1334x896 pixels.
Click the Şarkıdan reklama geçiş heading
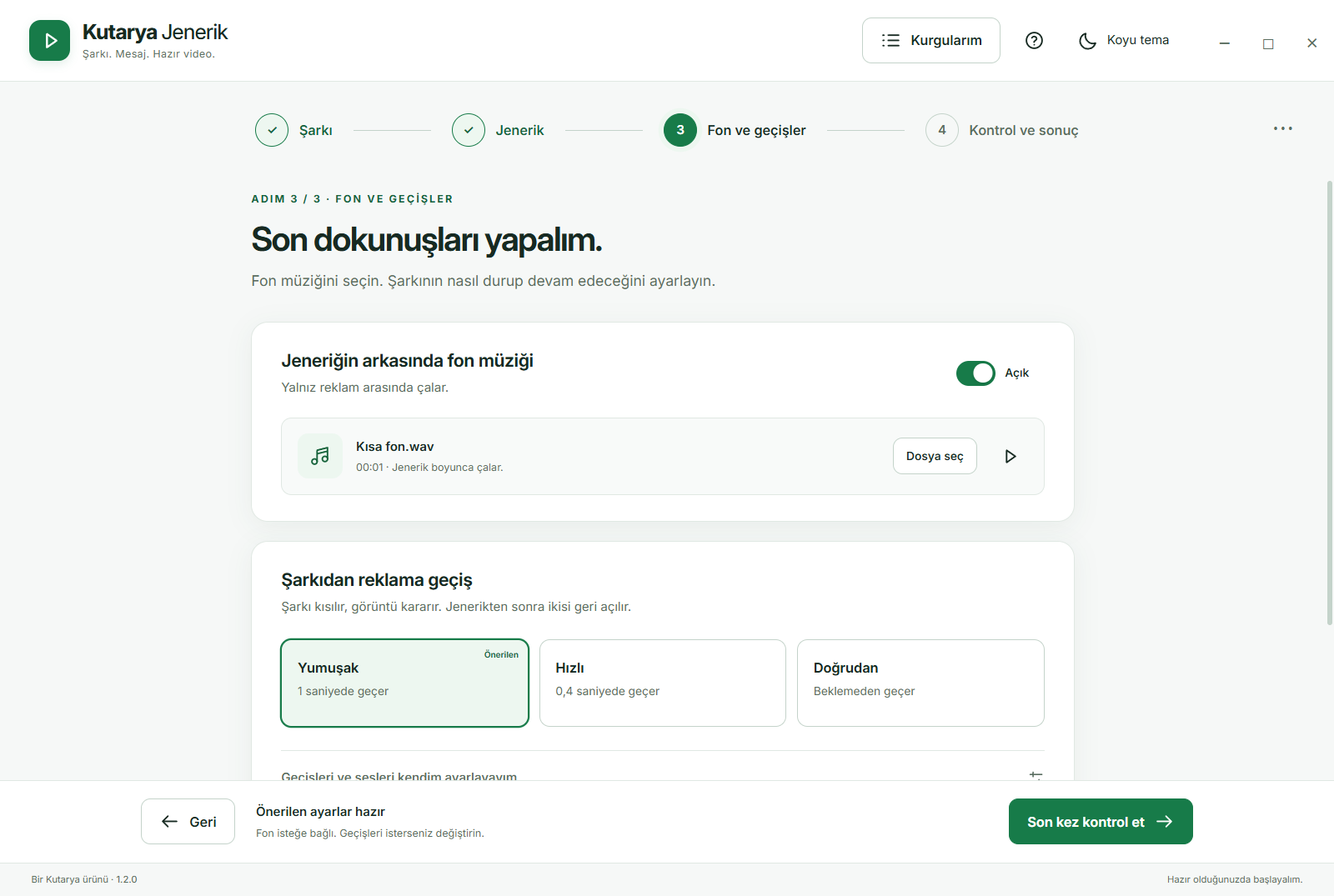377,580
